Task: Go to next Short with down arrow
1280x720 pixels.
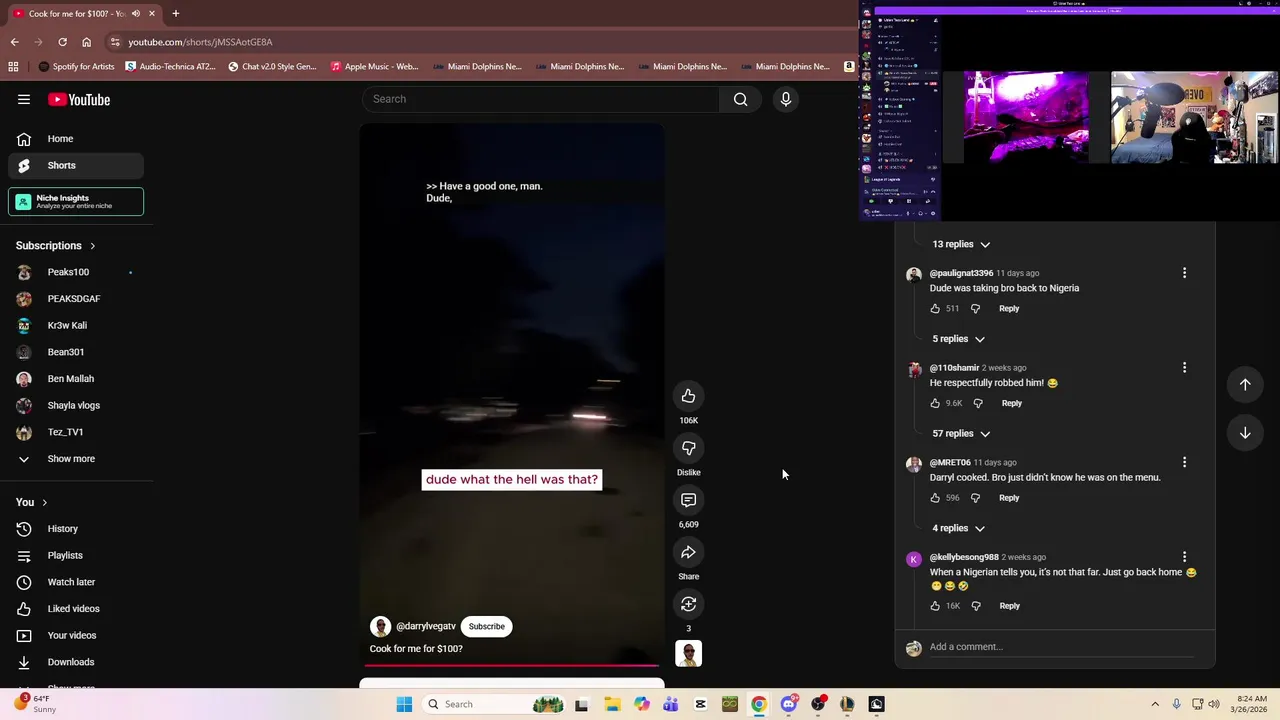Action: (1245, 433)
